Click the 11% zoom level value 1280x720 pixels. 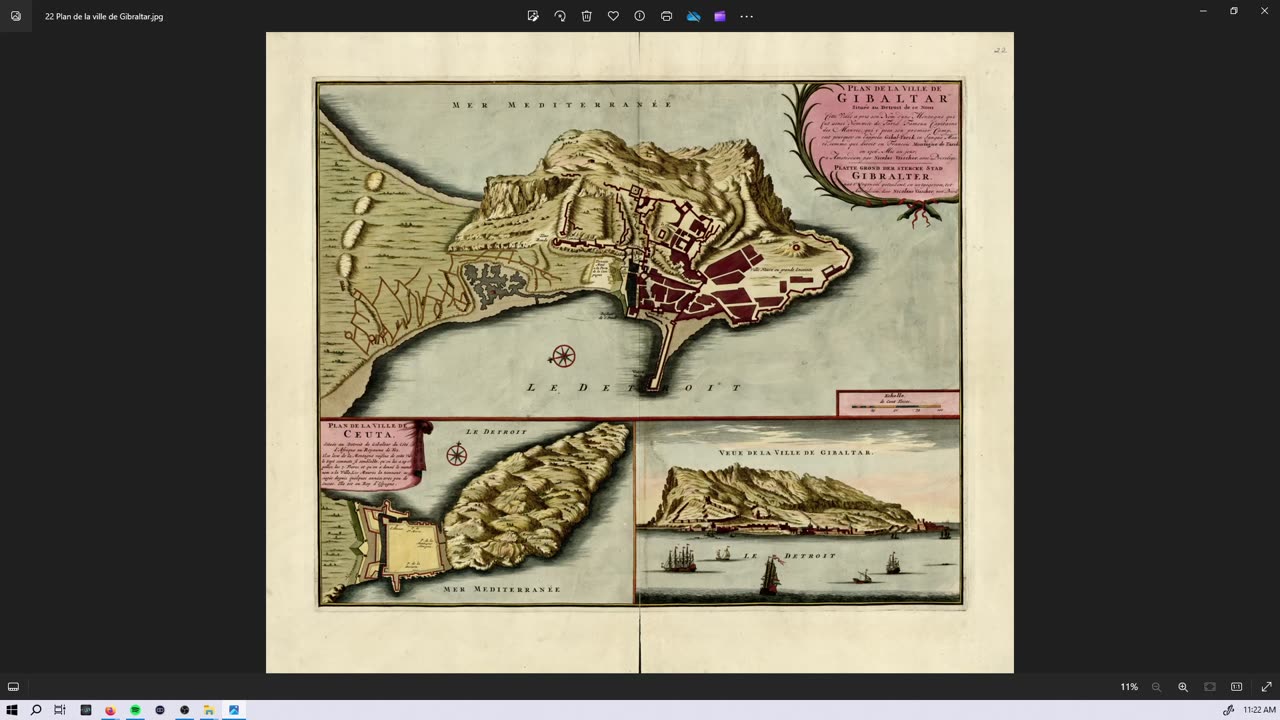click(x=1129, y=687)
